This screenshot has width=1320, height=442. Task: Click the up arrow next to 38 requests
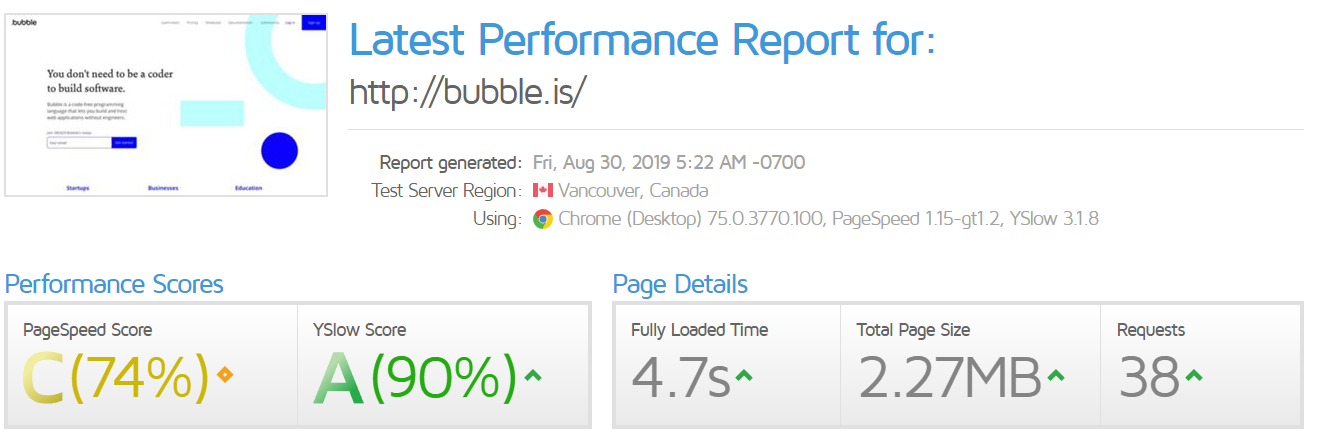tap(1193, 376)
